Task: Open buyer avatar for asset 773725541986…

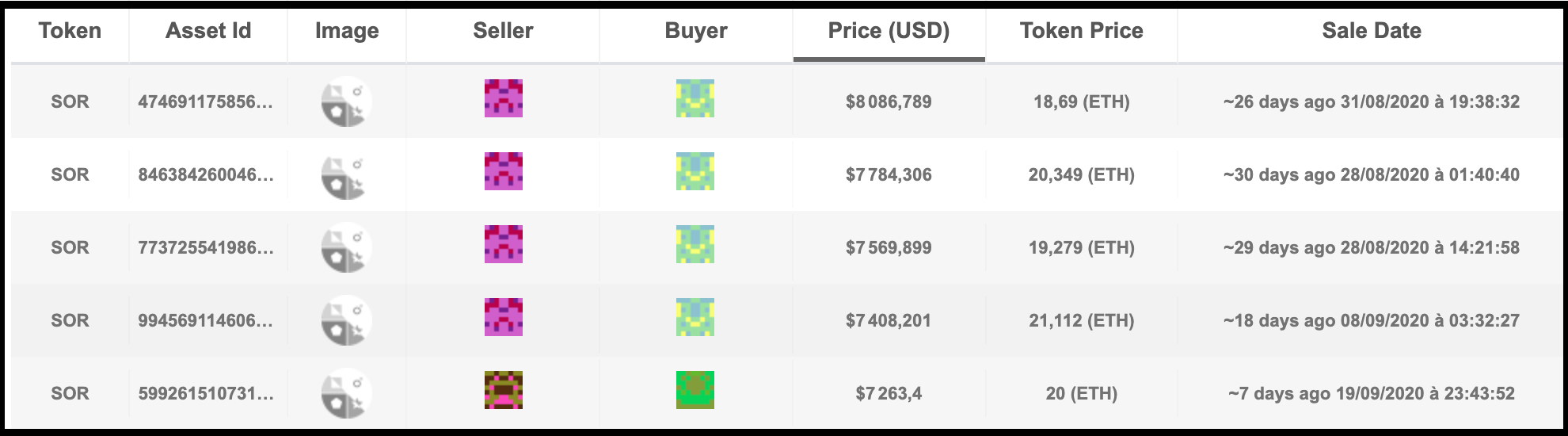Action: coord(695,244)
